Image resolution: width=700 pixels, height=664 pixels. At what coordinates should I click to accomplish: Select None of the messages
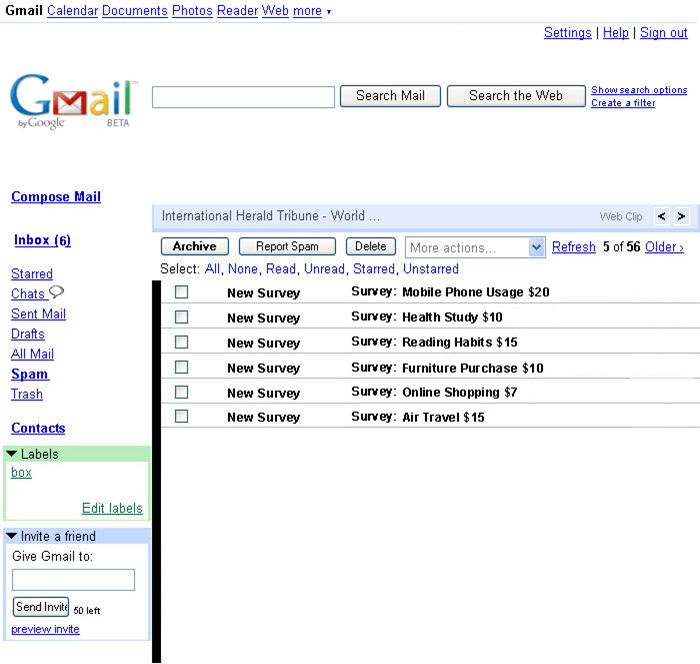(243, 269)
